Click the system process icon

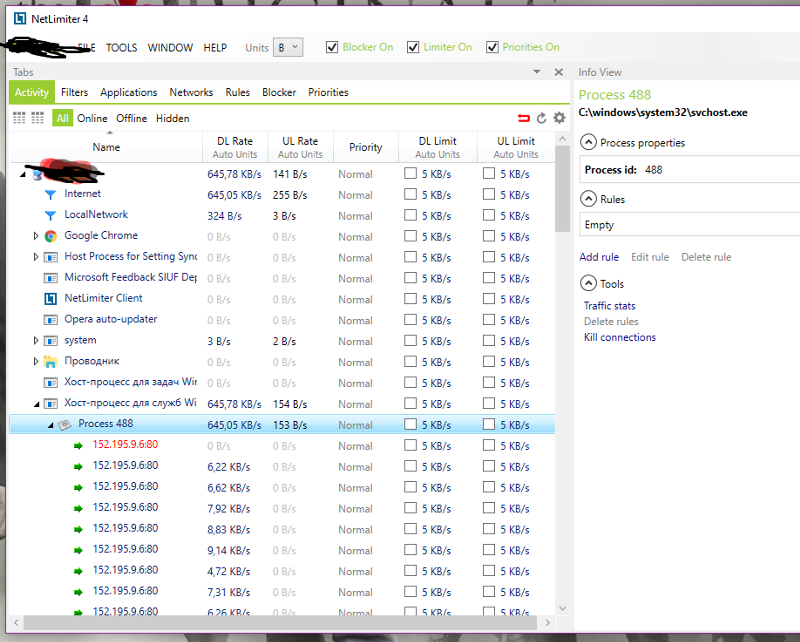50,341
